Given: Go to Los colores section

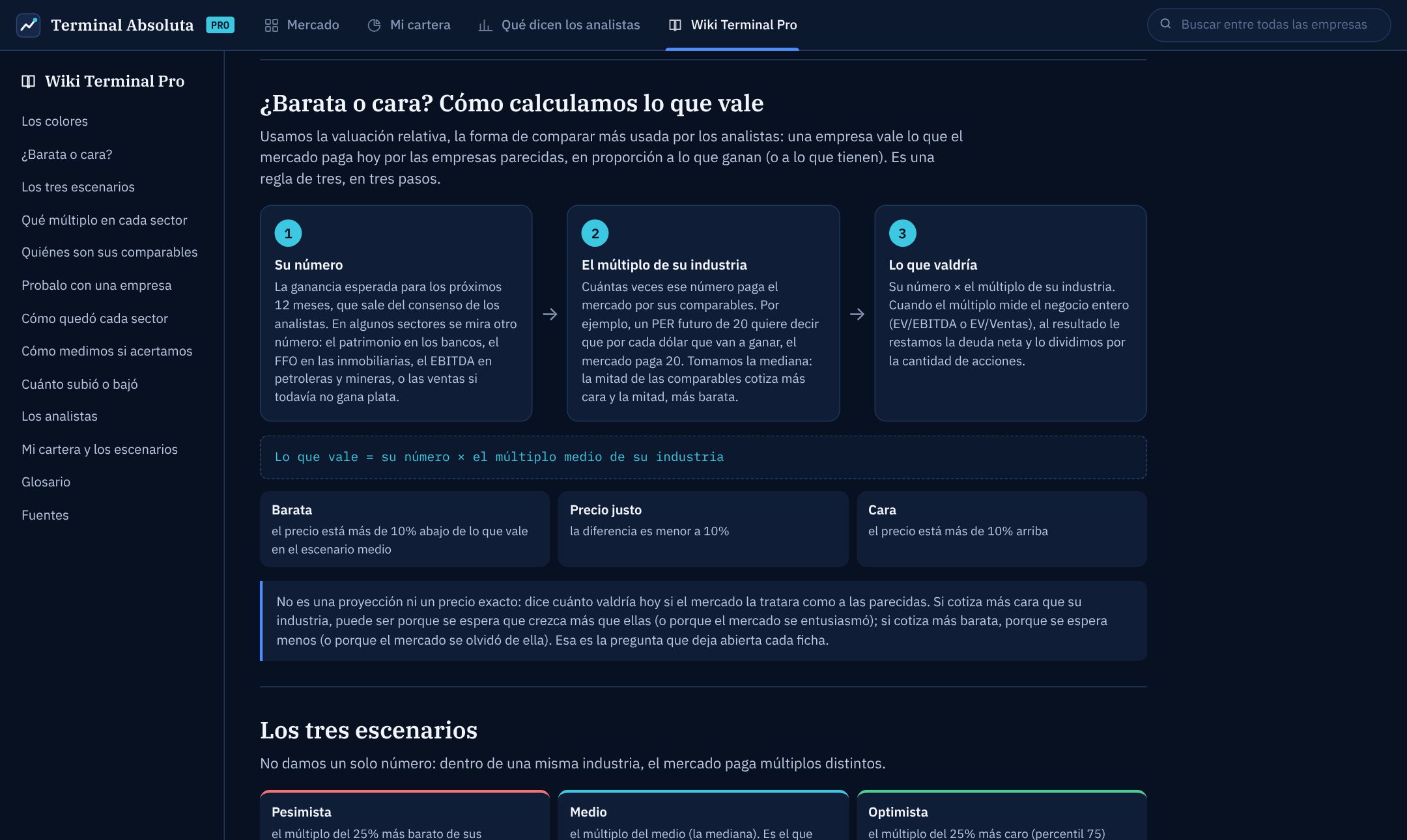Looking at the screenshot, I should (55, 121).
